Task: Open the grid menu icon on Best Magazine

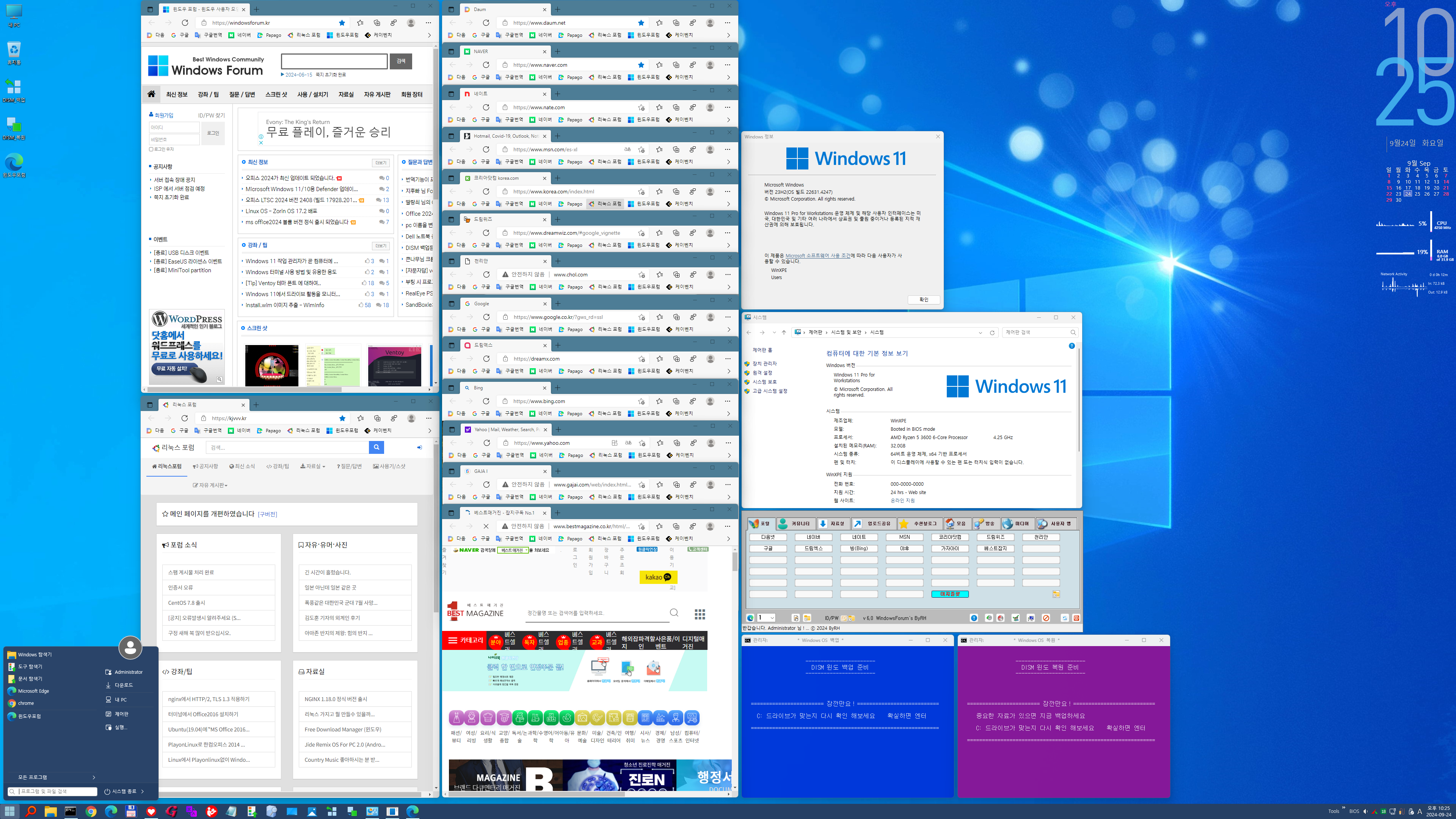Action: (x=700, y=614)
